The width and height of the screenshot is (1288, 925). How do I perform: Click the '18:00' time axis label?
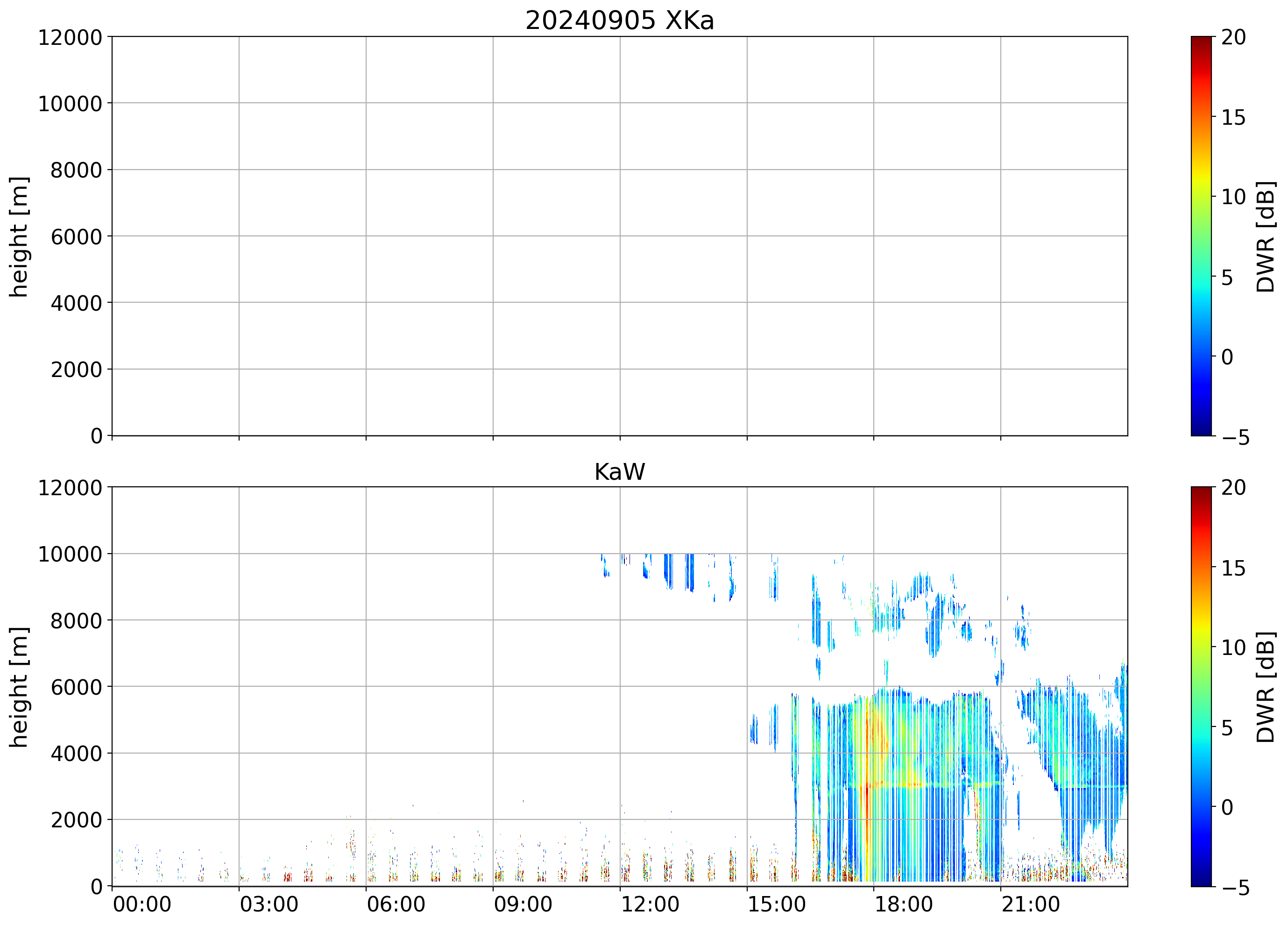point(903,904)
